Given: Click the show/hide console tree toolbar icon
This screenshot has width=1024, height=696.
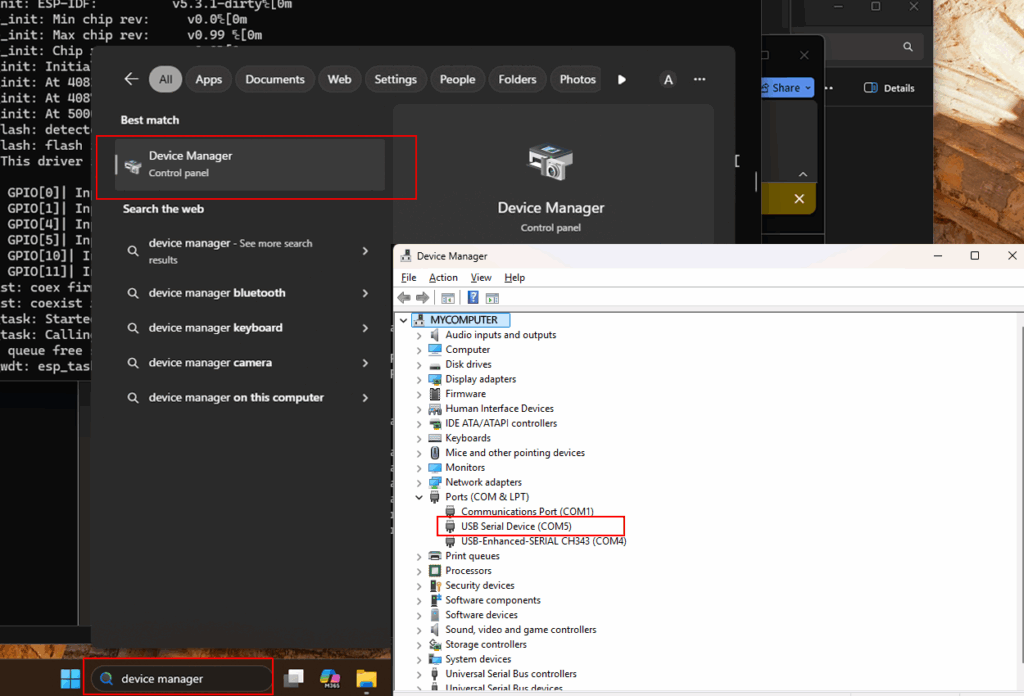Looking at the screenshot, I should [449, 298].
